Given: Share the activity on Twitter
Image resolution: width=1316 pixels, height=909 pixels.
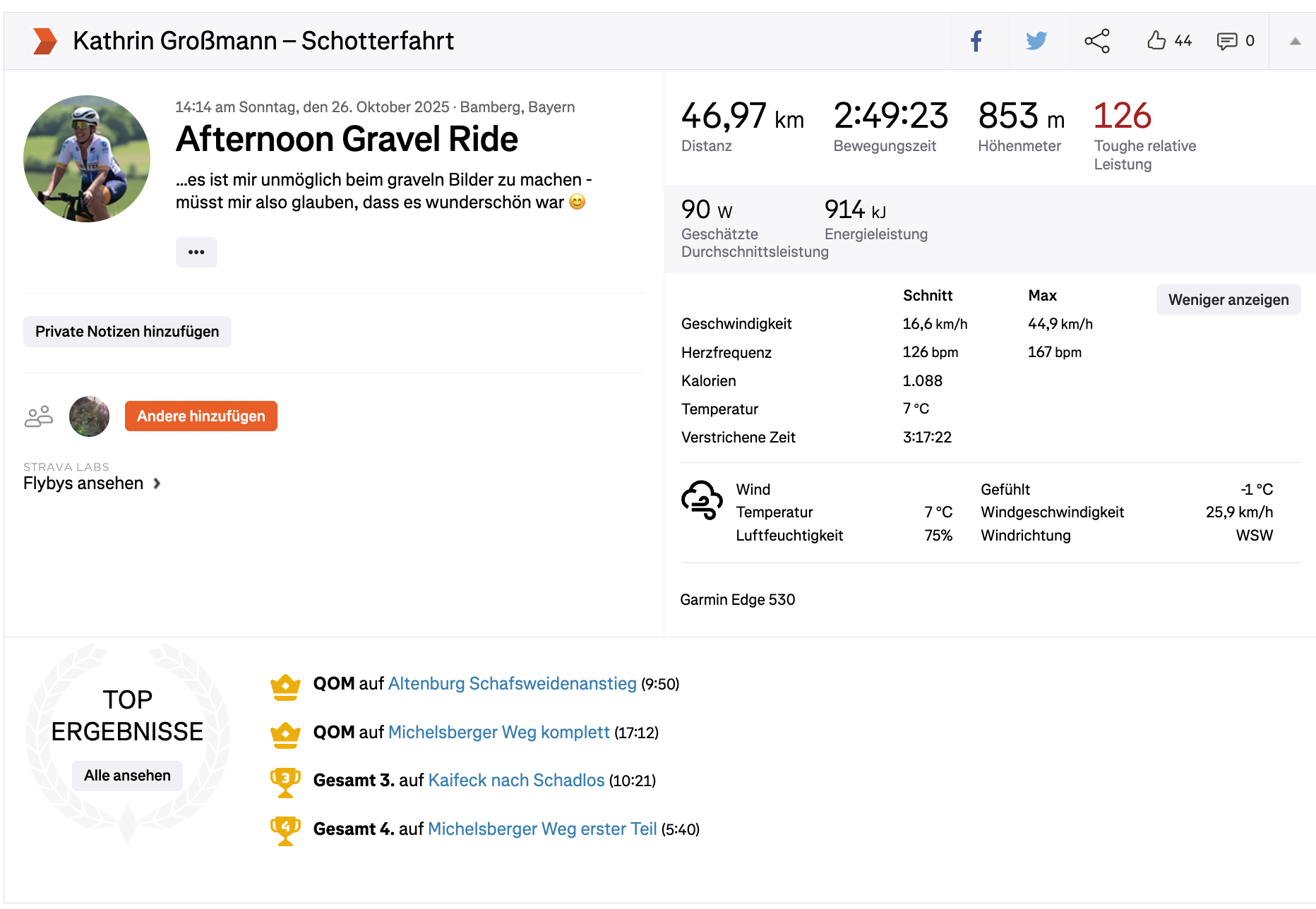Looking at the screenshot, I should point(1036,41).
